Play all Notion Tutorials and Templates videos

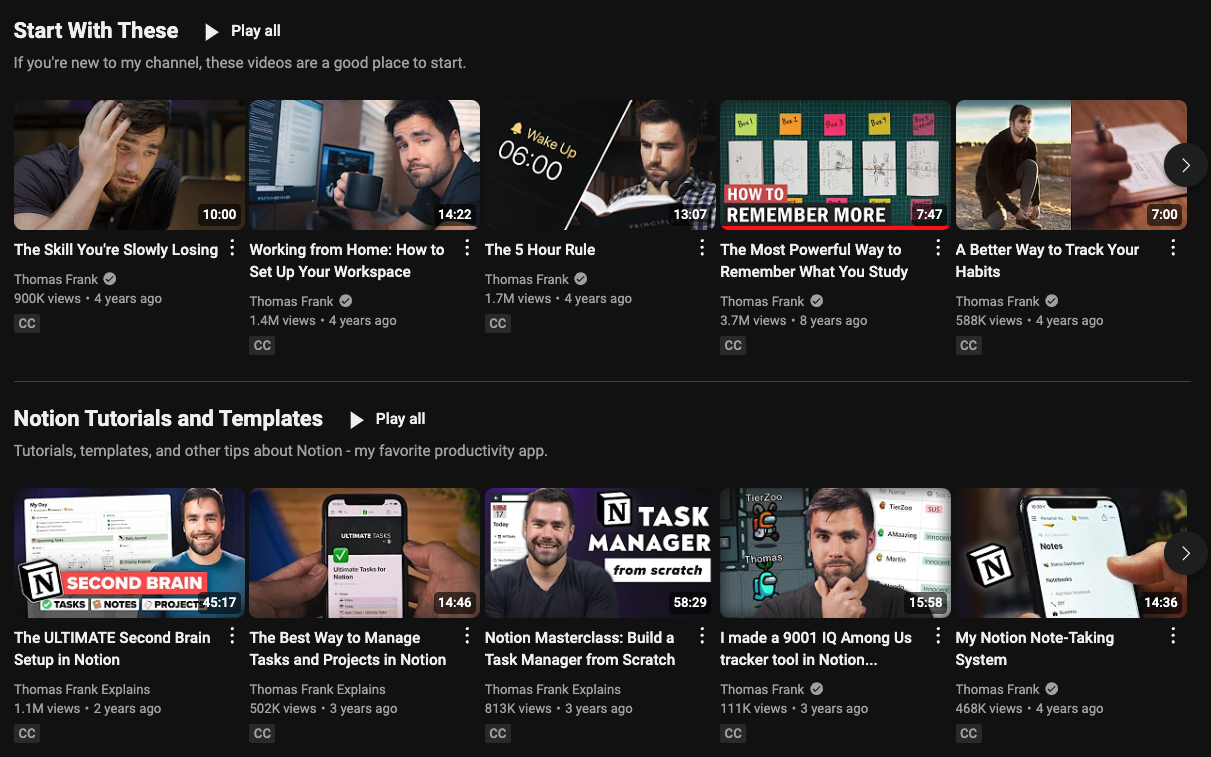(387, 419)
